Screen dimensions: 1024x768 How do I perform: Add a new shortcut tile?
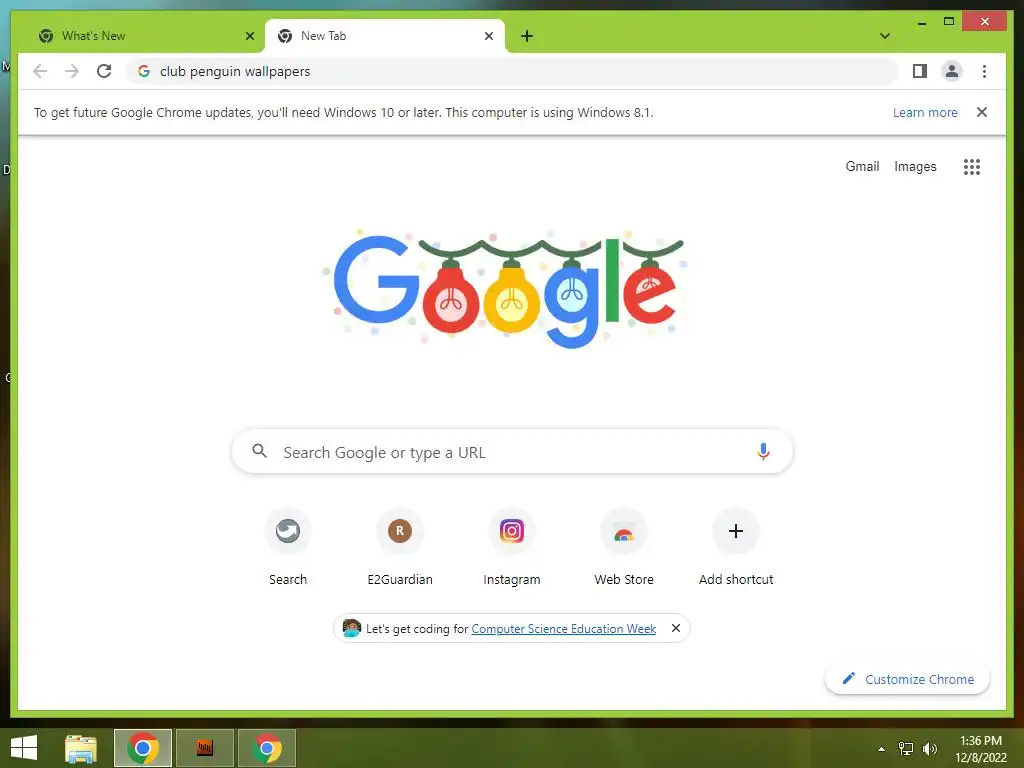pyautogui.click(x=735, y=547)
